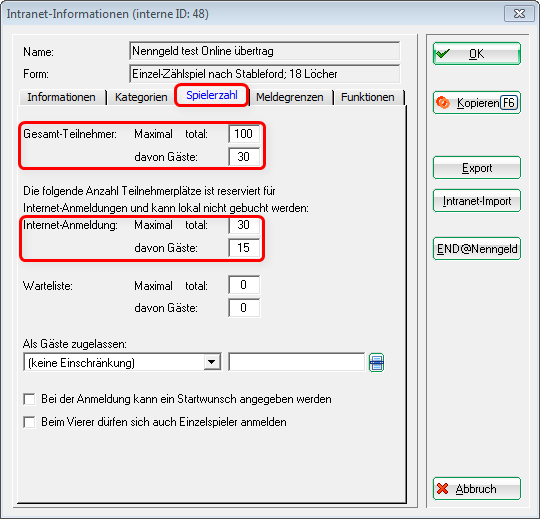Toggle Einzelspieler allowed in Vierer checkbox
The width and height of the screenshot is (540, 519).
29,422
